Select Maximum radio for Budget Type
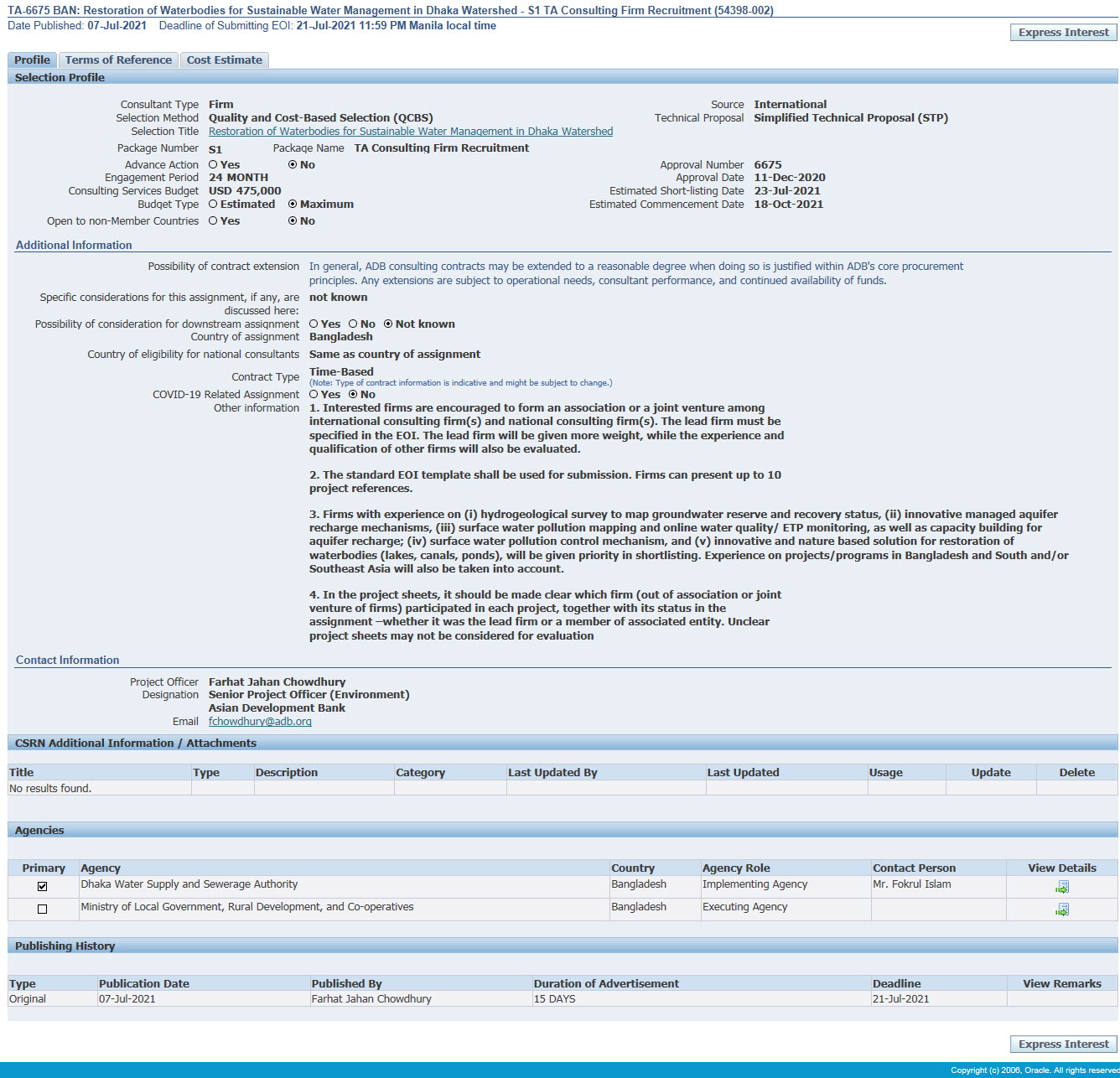Viewport: 1120px width, 1078px height. coord(293,205)
